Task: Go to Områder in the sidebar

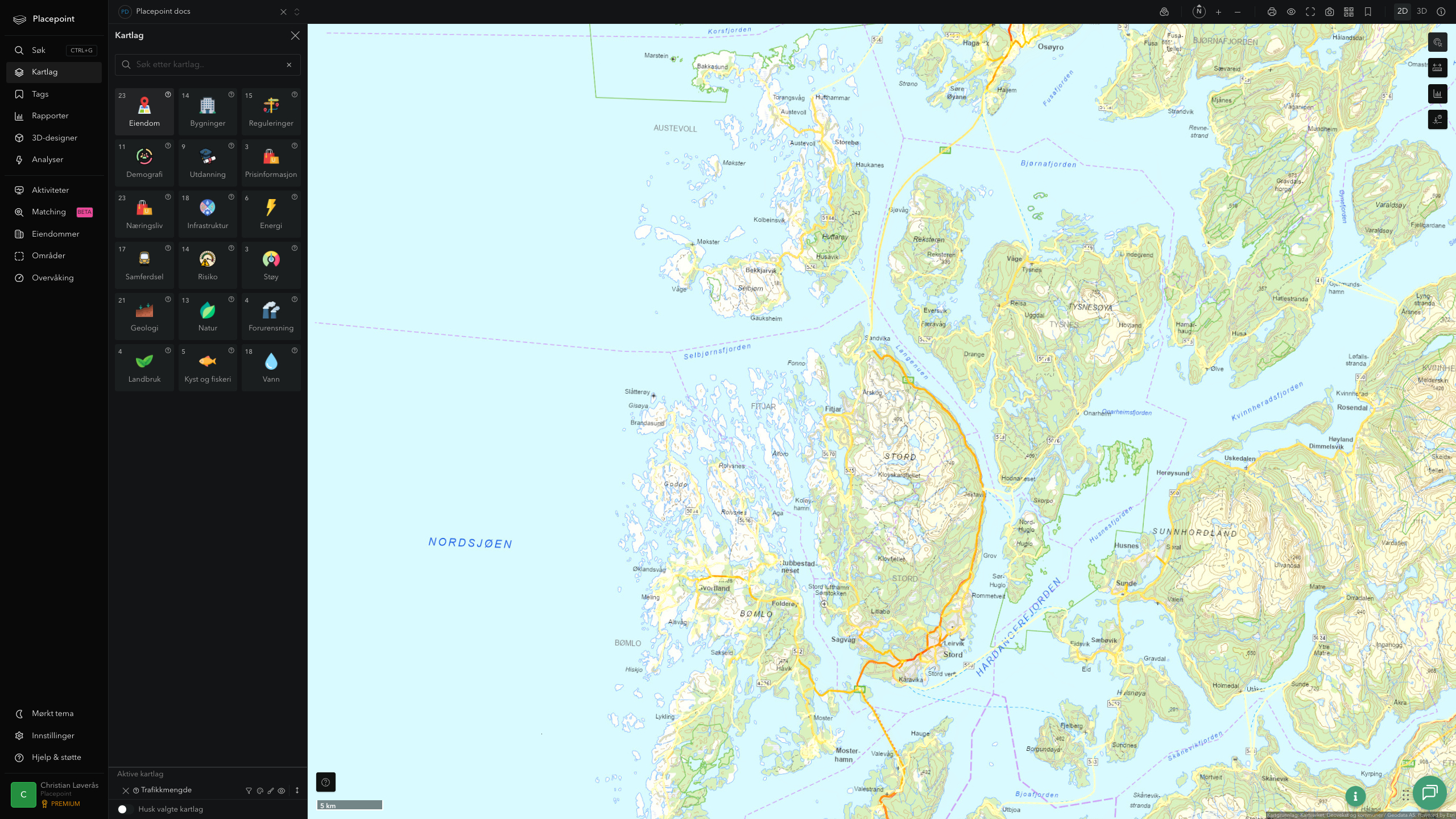Action: click(54, 256)
